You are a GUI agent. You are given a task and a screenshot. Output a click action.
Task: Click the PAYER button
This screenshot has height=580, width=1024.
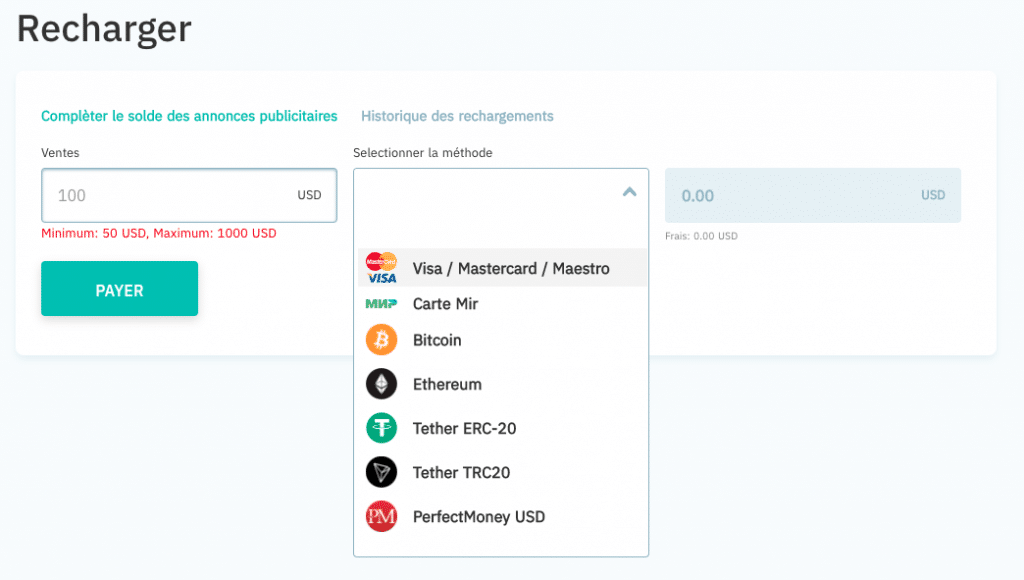tap(120, 289)
